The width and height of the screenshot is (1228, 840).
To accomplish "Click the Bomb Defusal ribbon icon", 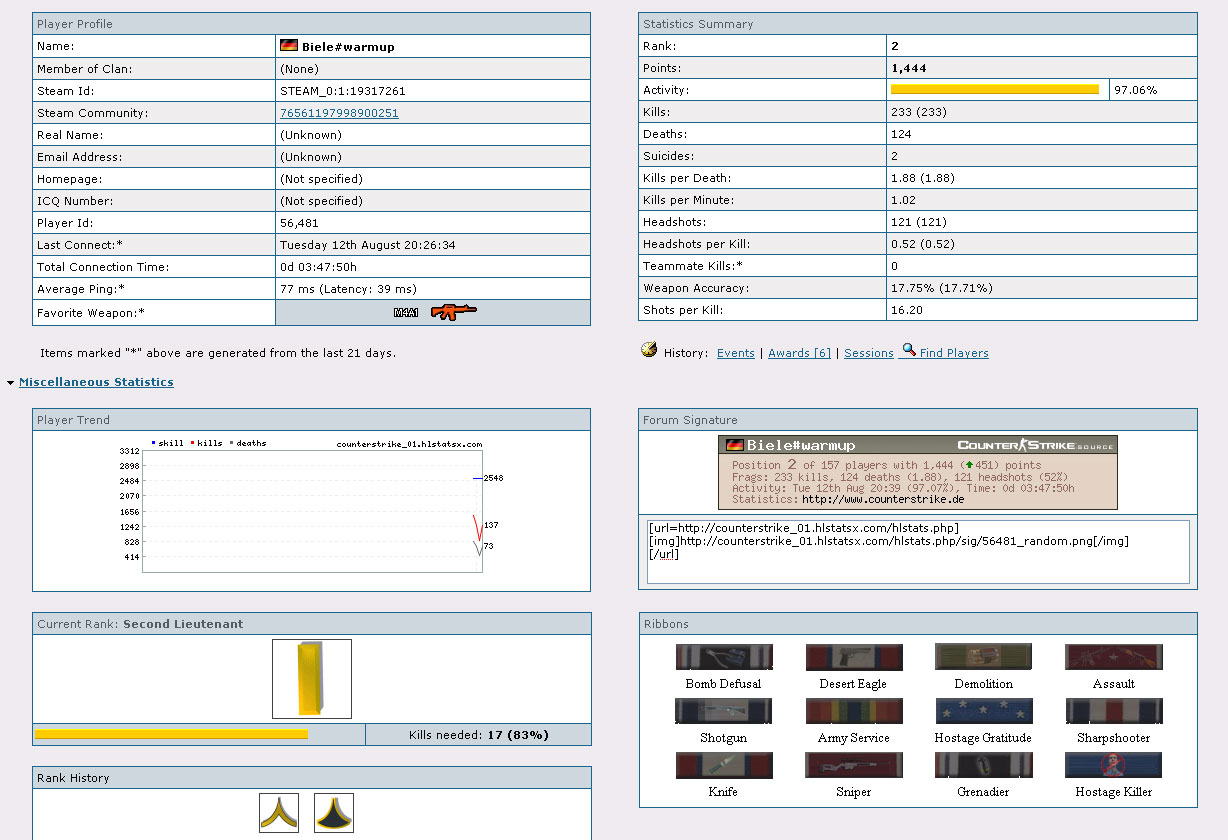I will coord(723,657).
